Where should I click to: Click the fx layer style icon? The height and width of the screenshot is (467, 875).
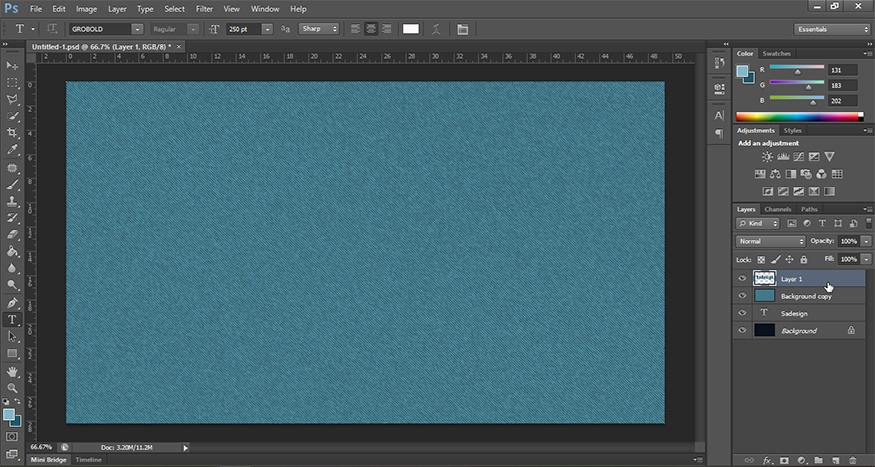click(x=767, y=460)
